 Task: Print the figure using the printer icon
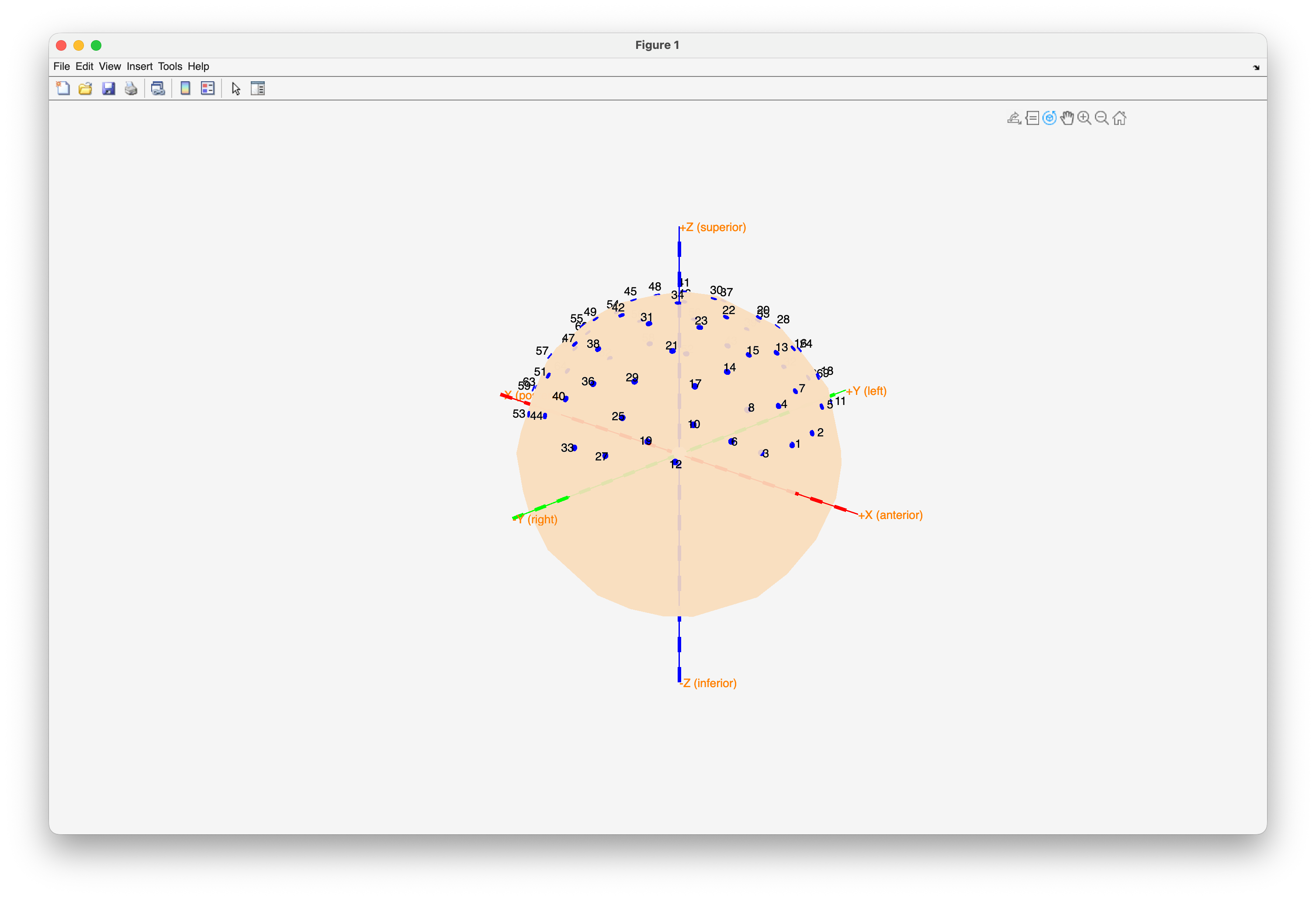pos(131,88)
